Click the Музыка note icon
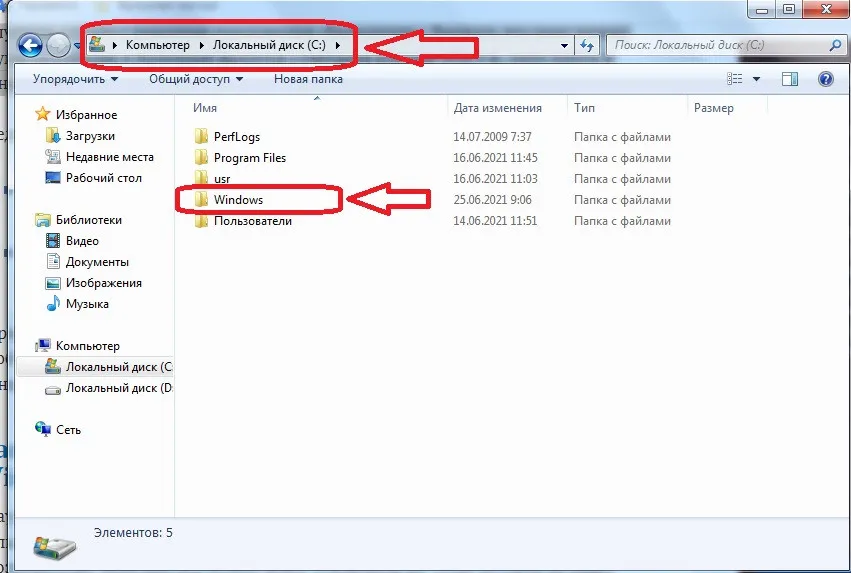 coord(53,303)
